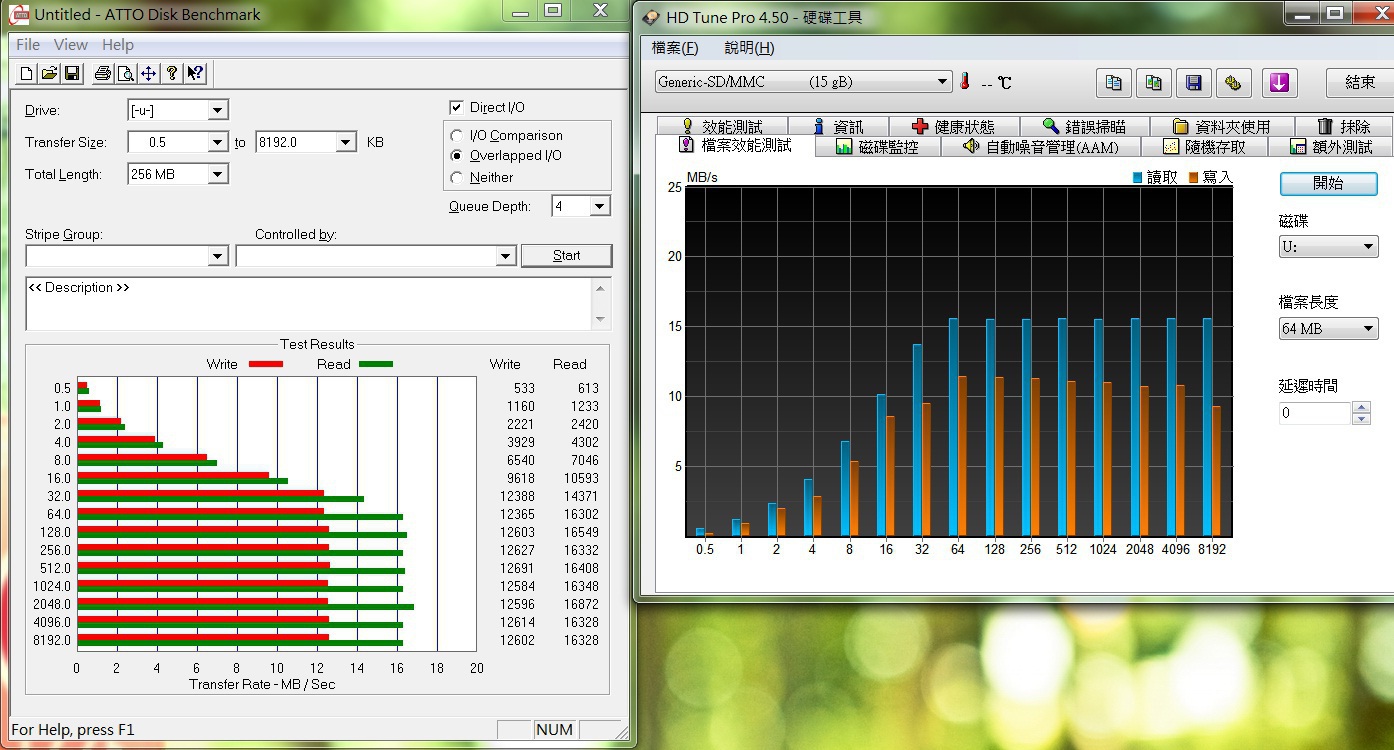Click the ATTO Disk Benchmark title bar icon
The width and height of the screenshot is (1394, 750).
tap(19, 14)
